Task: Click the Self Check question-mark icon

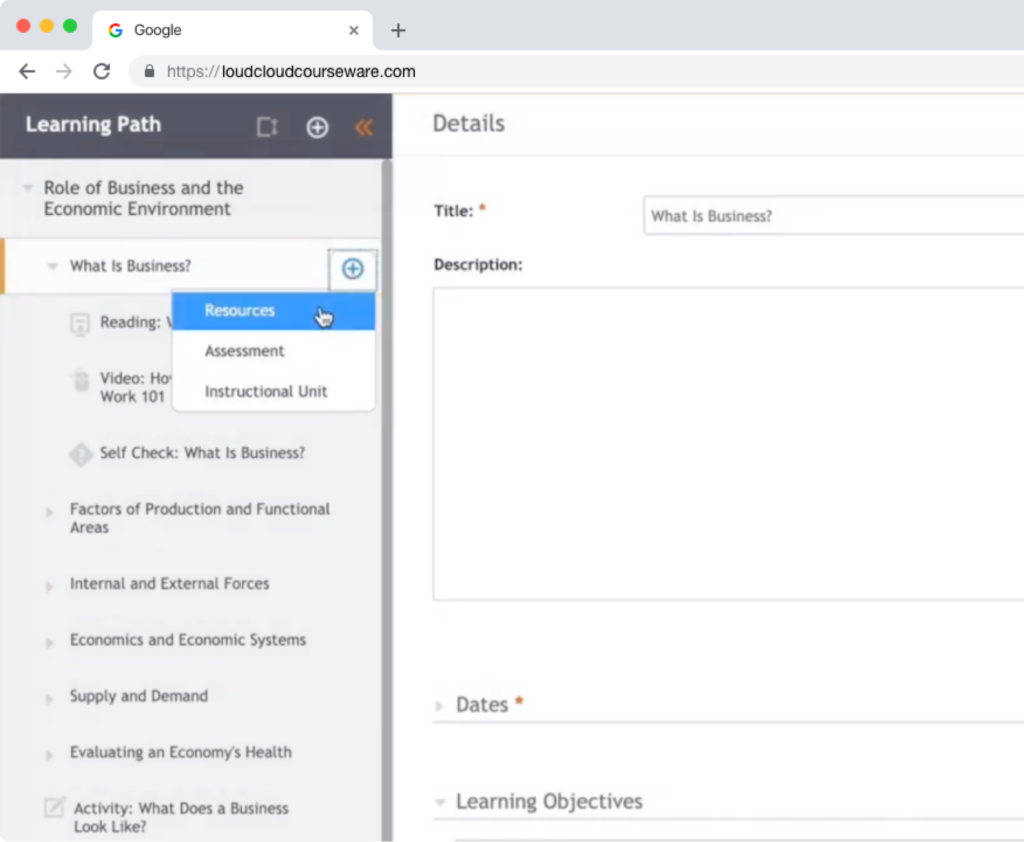Action: coord(81,453)
